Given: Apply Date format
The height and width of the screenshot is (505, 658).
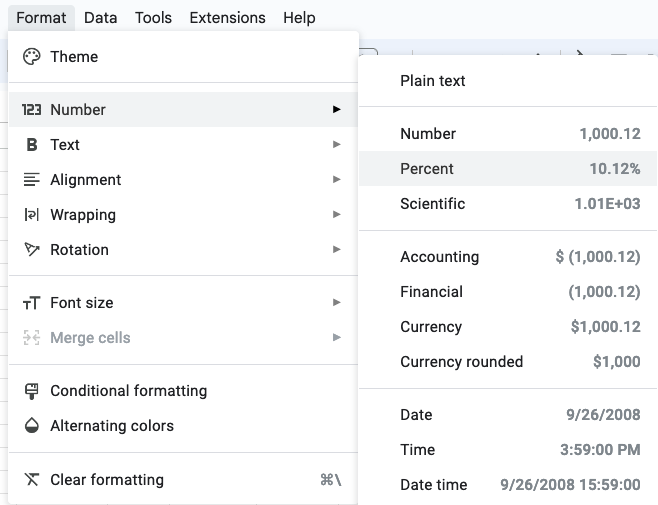Looking at the screenshot, I should [508, 415].
